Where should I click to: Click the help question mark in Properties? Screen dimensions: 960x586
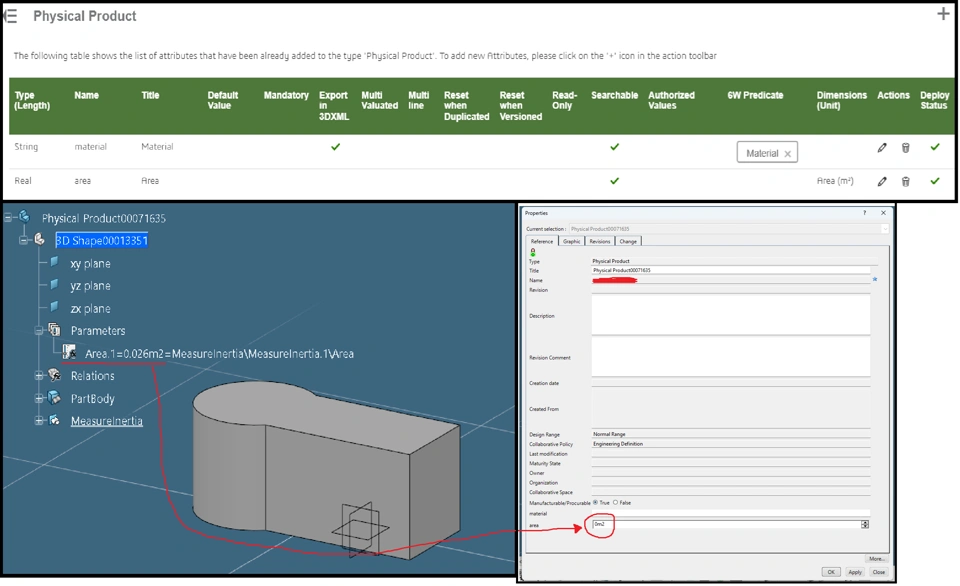(x=864, y=213)
